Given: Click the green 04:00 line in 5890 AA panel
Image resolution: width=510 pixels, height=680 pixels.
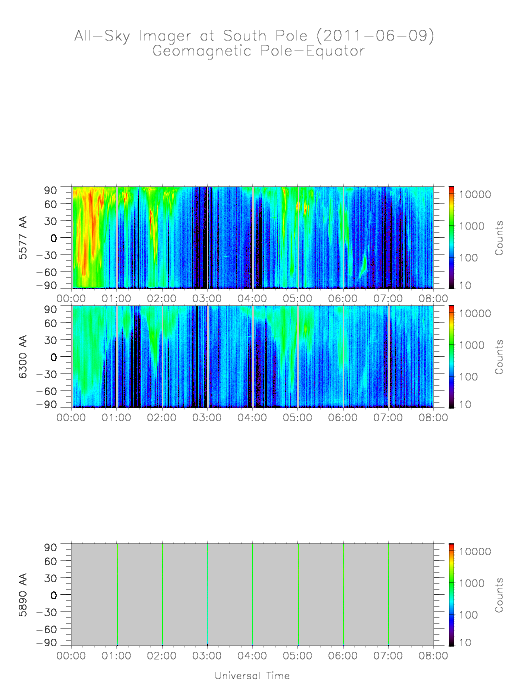Looking at the screenshot, I should click(x=252, y=595).
